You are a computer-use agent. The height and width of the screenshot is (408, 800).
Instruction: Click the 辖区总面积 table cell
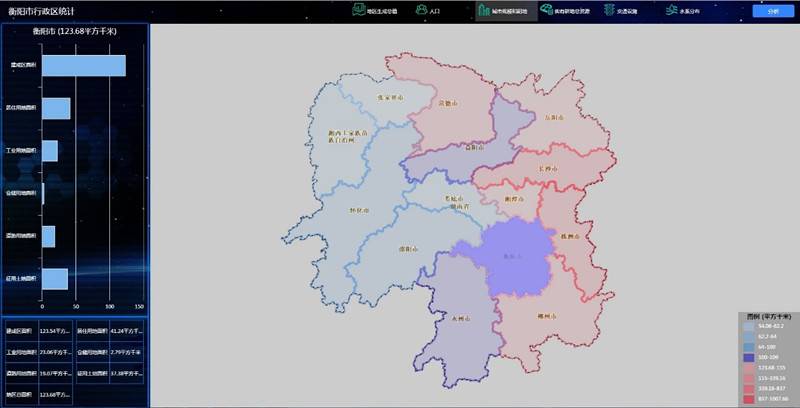[23, 396]
